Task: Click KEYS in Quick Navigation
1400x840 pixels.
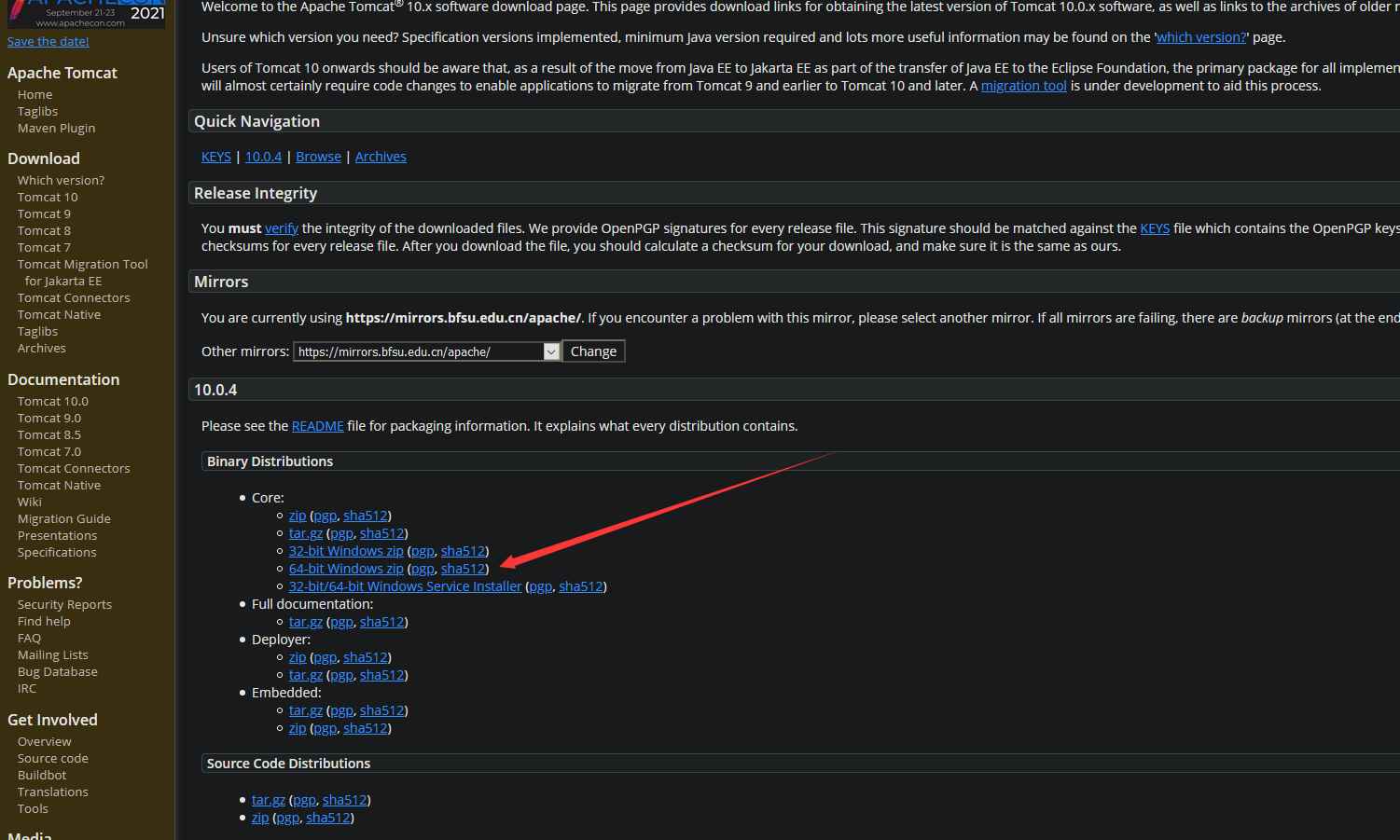Action: pyautogui.click(x=216, y=157)
